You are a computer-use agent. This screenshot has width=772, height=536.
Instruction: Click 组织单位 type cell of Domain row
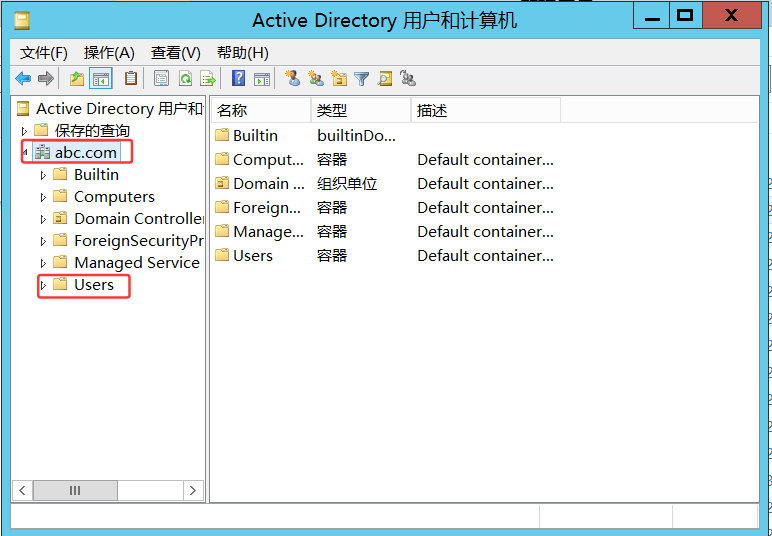[347, 184]
